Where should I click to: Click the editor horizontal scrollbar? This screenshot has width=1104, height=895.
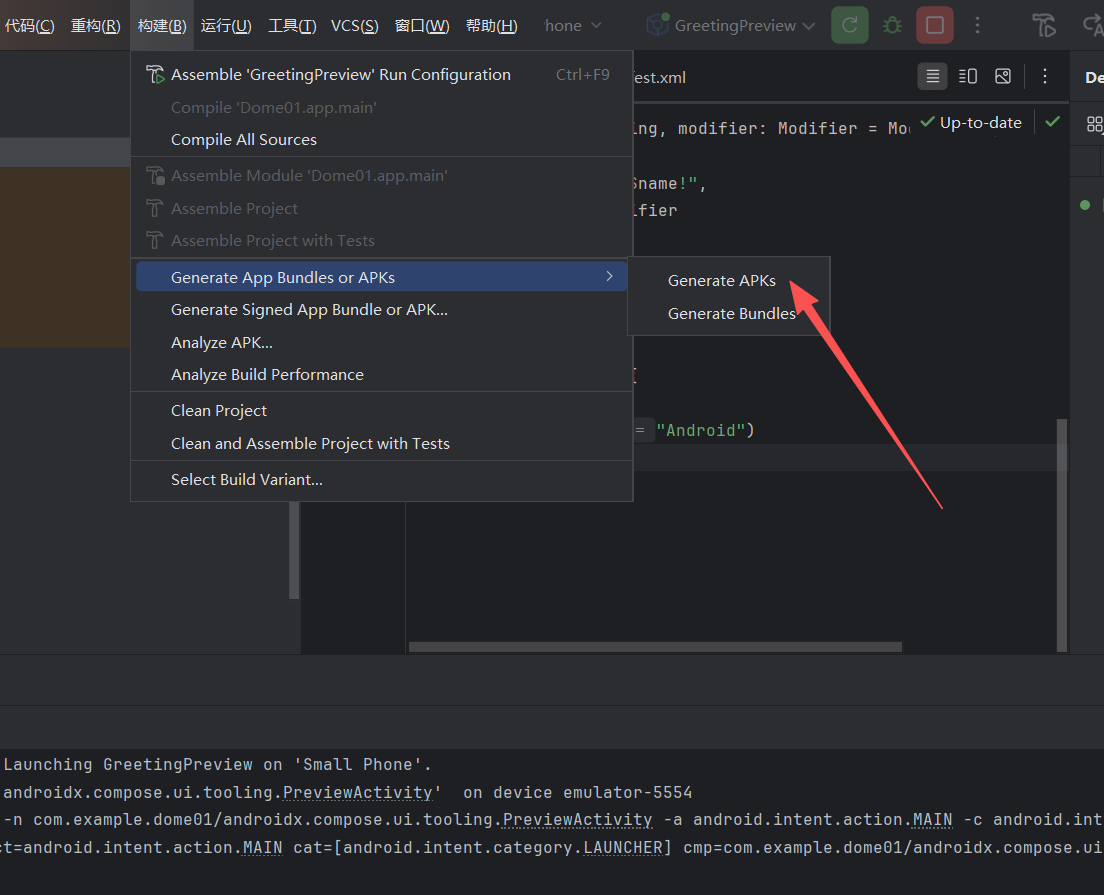click(x=655, y=647)
